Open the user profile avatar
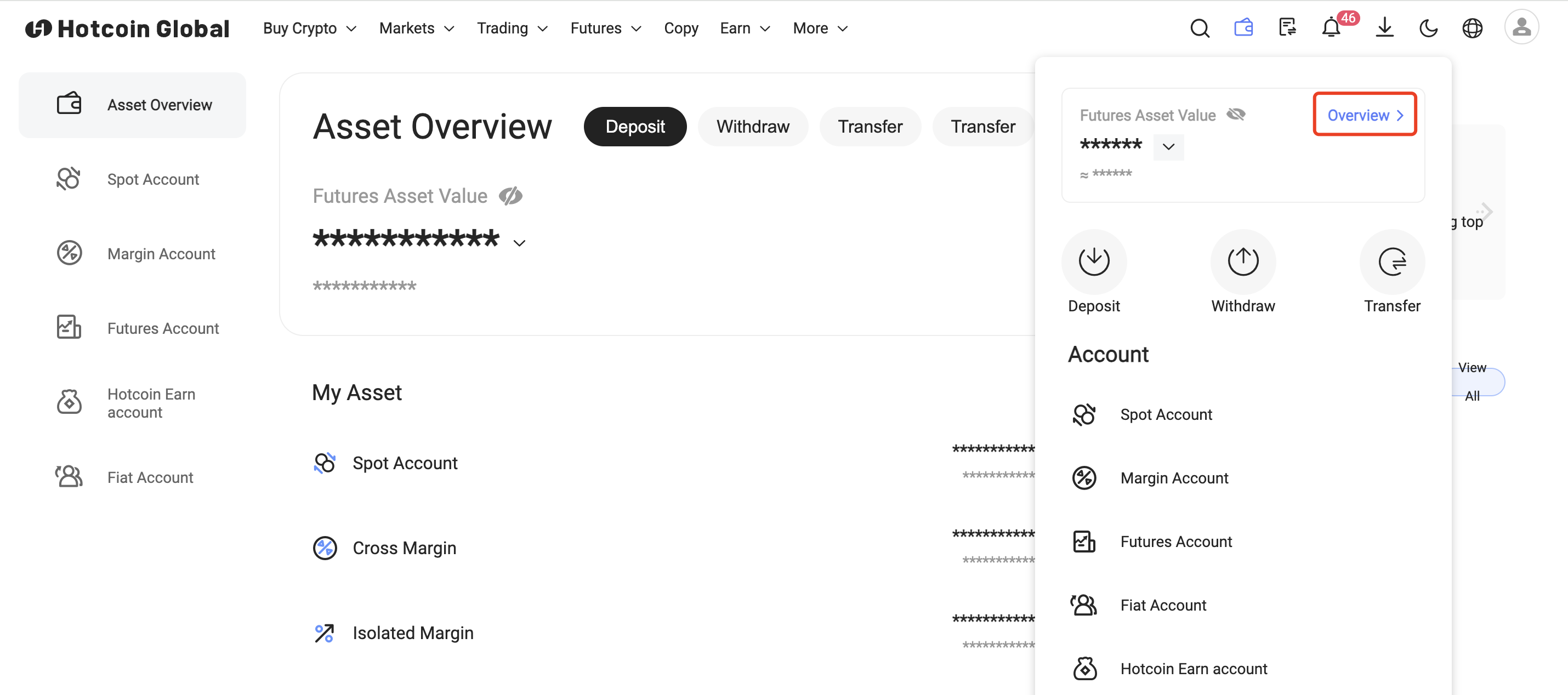This screenshot has height=695, width=1568. point(1521,27)
